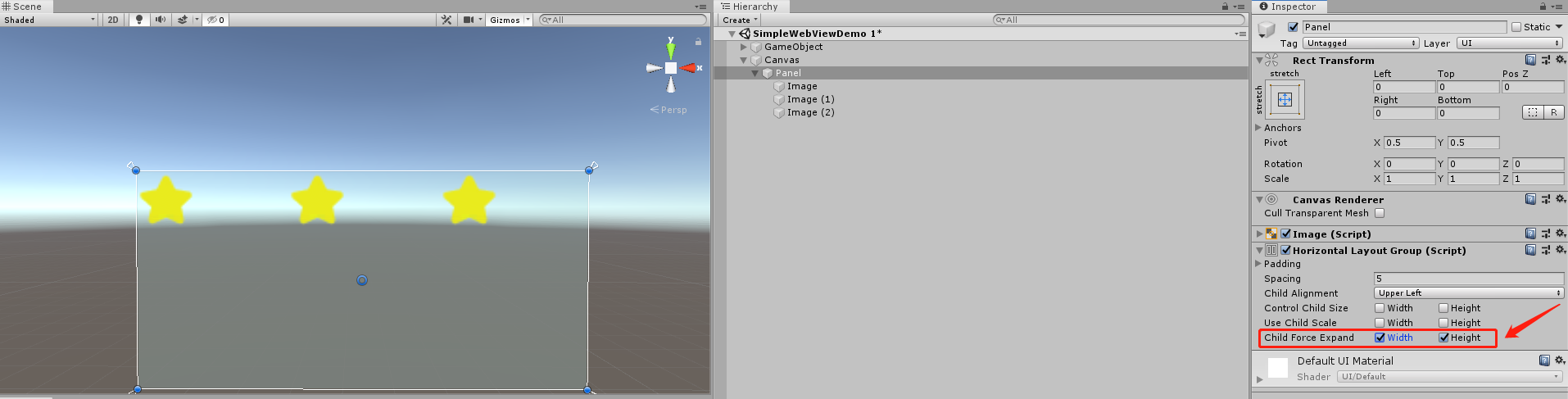Collapse the Canvas node in Hierarchy
The height and width of the screenshot is (399, 1568).
[744, 60]
